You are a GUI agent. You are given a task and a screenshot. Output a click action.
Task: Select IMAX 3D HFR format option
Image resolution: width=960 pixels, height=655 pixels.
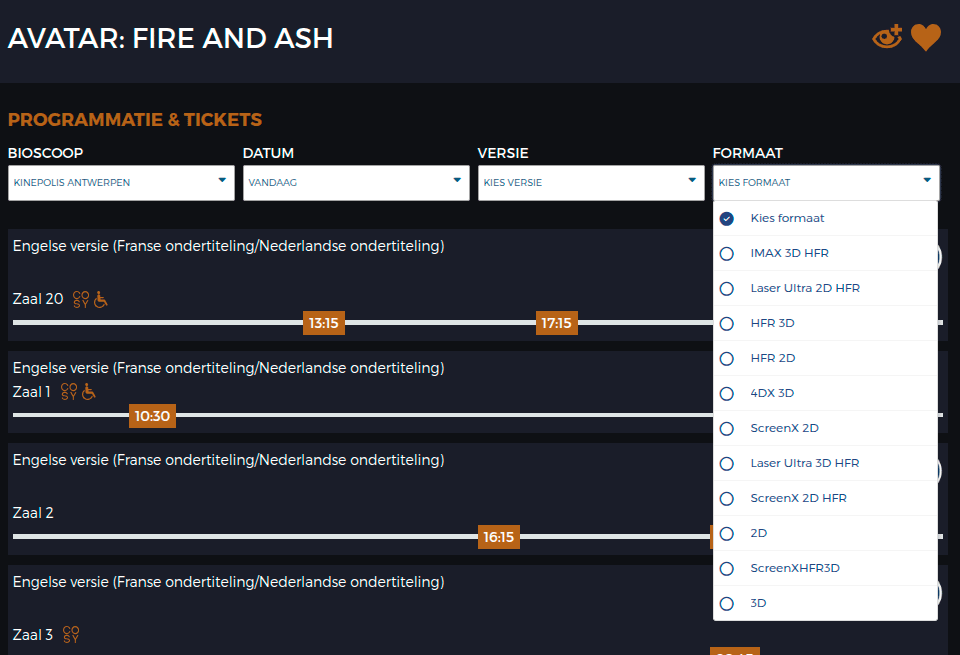pyautogui.click(x=789, y=253)
